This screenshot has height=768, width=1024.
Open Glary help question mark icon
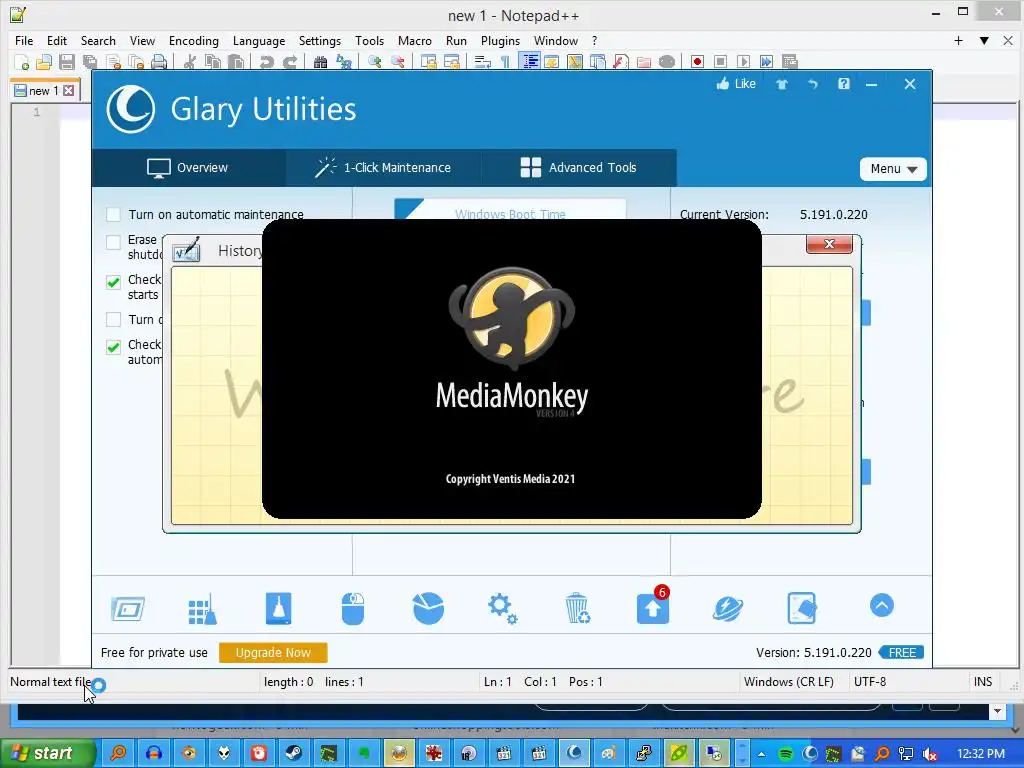pyautogui.click(x=844, y=84)
